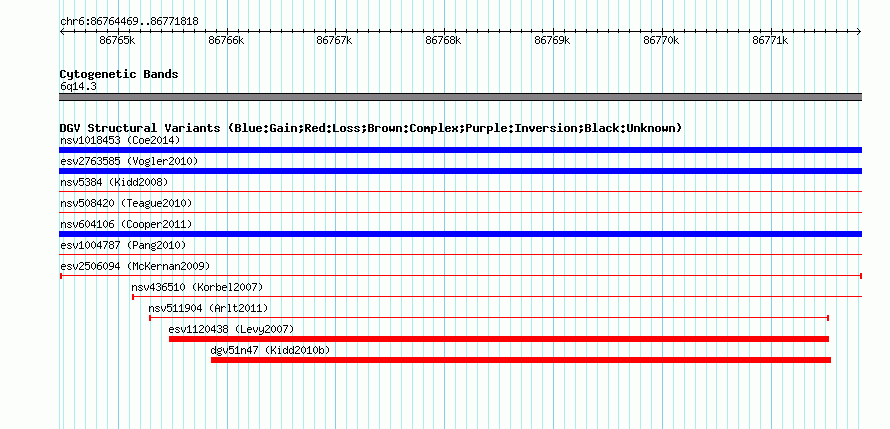Viewport: 890px width, 429px height.
Task: Click the blue esv2763585 gain bar
Action: pyautogui.click(x=460, y=171)
